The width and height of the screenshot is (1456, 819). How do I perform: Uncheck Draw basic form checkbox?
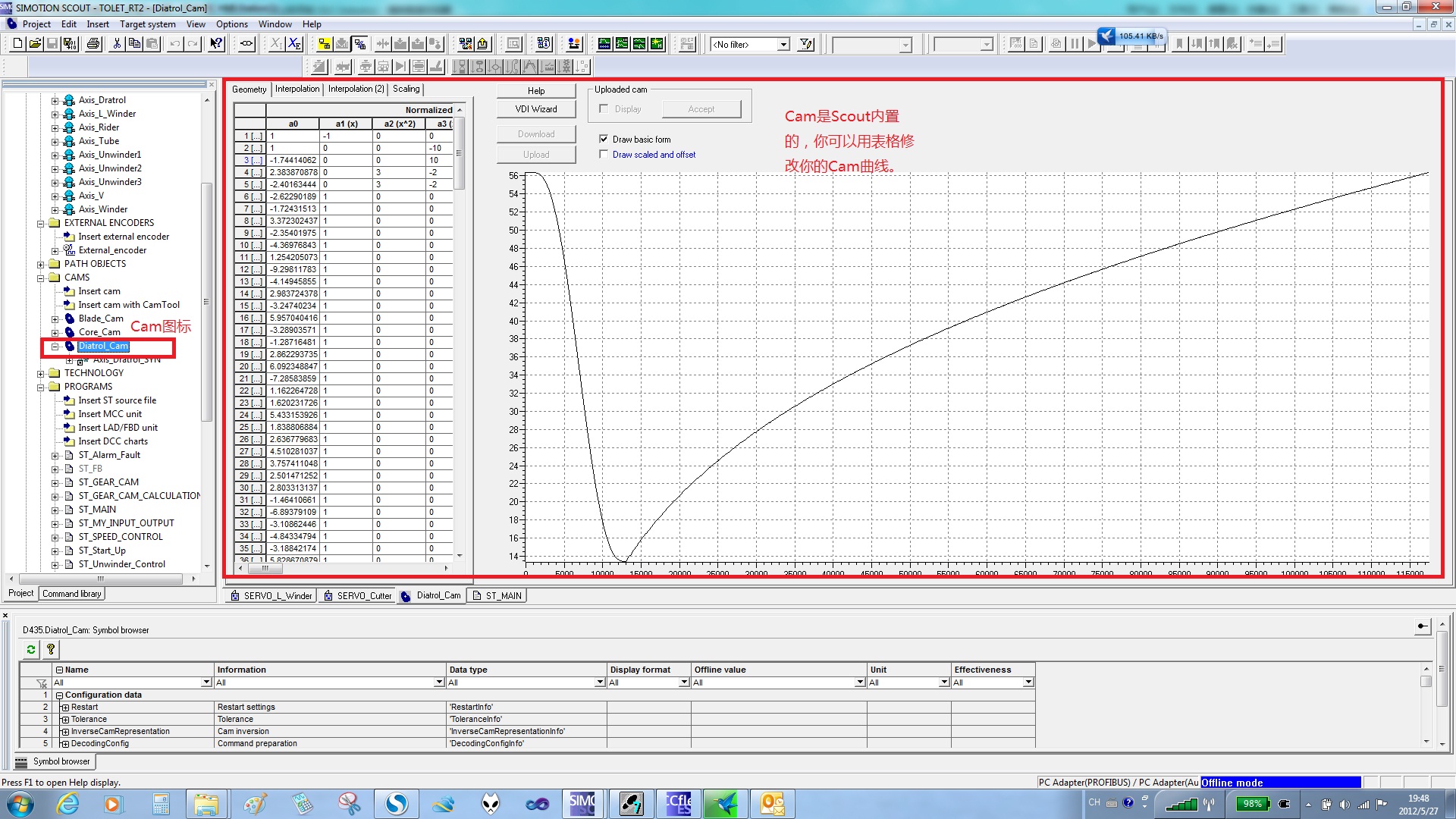(604, 139)
